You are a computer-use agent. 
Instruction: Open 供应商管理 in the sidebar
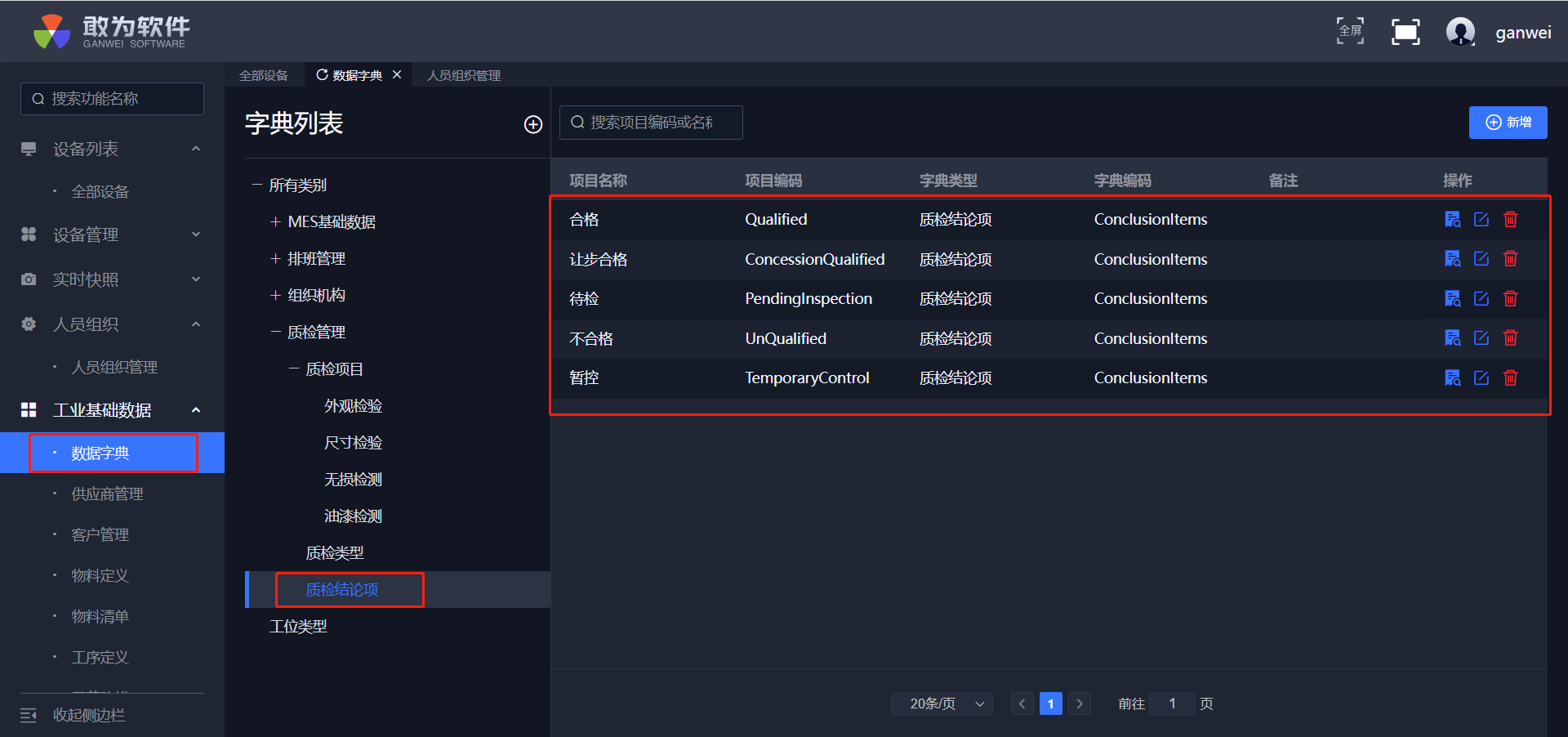click(107, 494)
